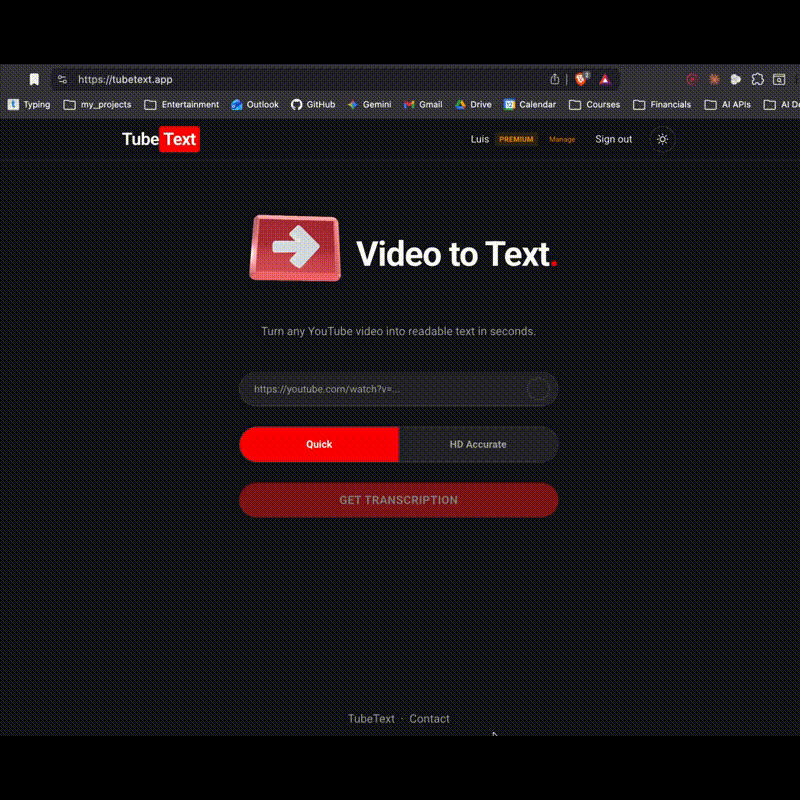Select the HD Accurate transcription mode
The height and width of the screenshot is (800, 800).
point(479,444)
